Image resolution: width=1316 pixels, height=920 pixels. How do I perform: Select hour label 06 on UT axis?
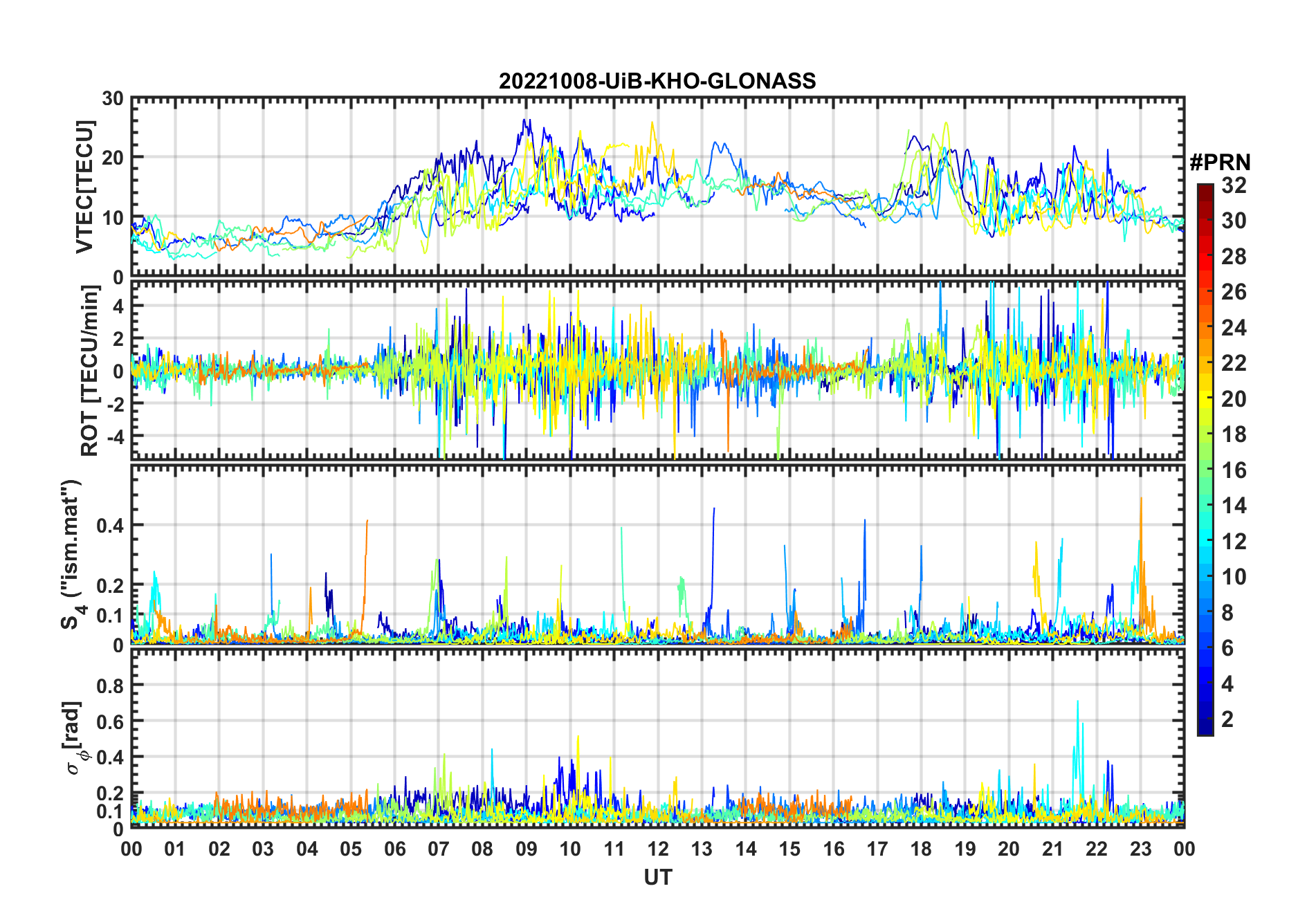[394, 849]
